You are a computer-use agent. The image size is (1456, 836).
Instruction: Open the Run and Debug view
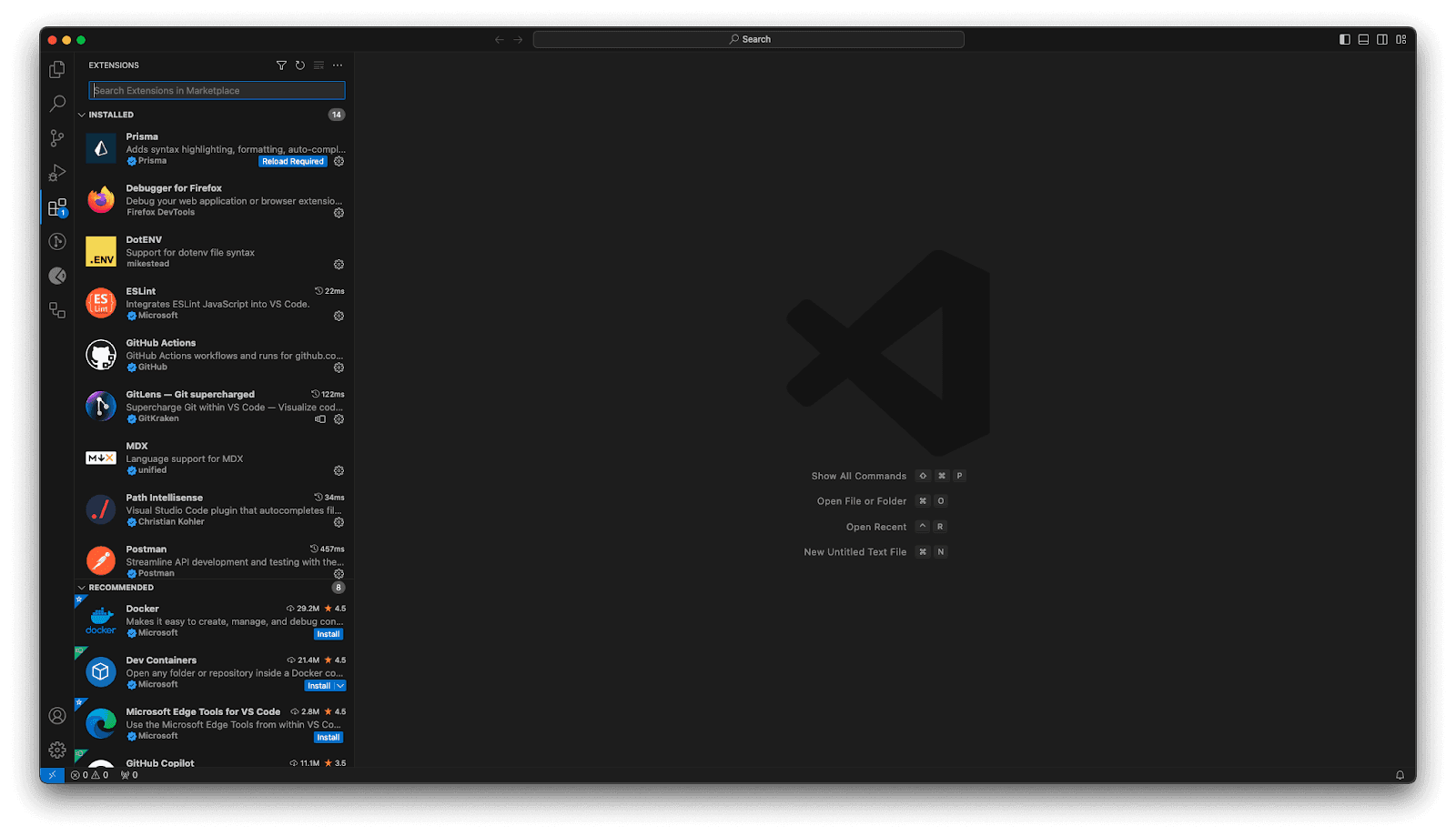click(57, 173)
